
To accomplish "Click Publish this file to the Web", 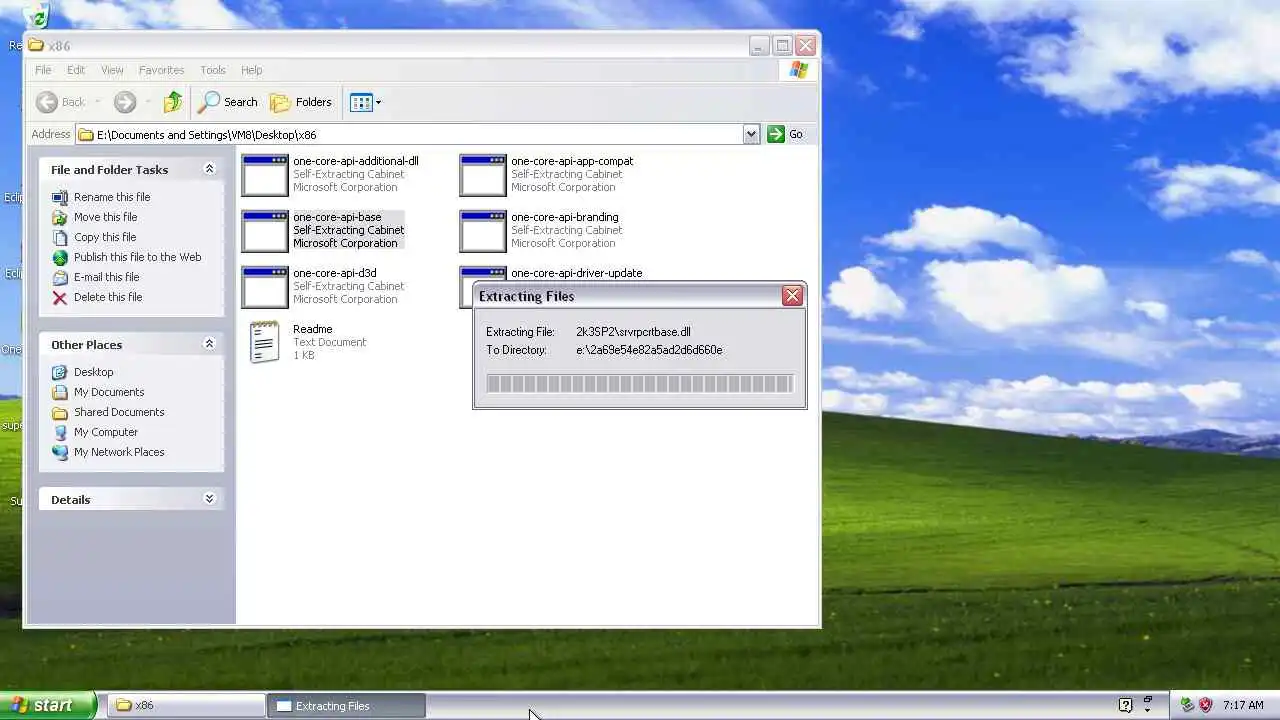I will 137,257.
